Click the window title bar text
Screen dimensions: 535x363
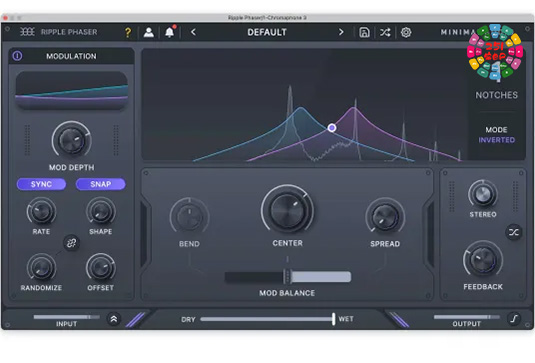267,17
